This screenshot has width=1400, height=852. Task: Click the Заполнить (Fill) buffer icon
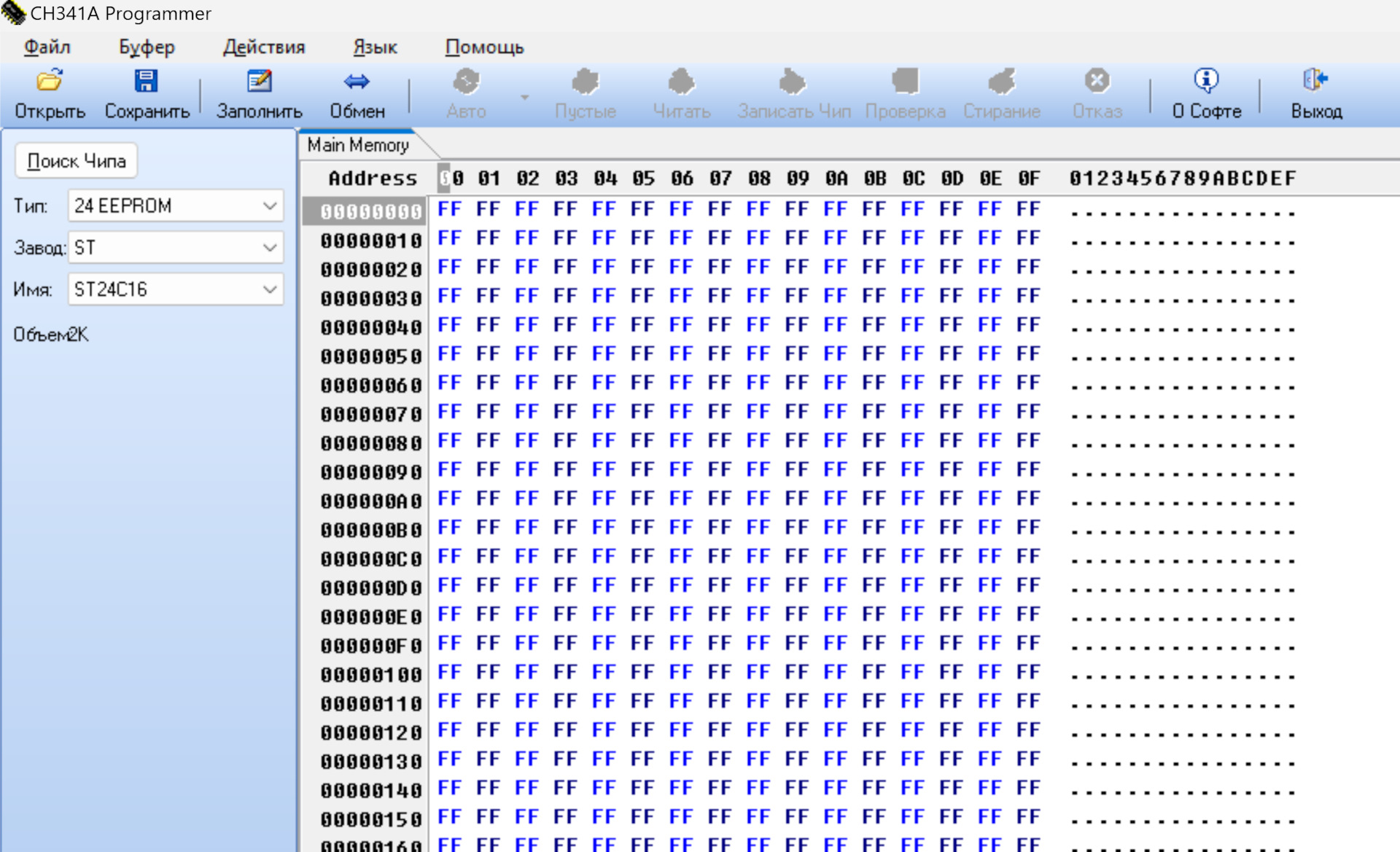(x=259, y=80)
